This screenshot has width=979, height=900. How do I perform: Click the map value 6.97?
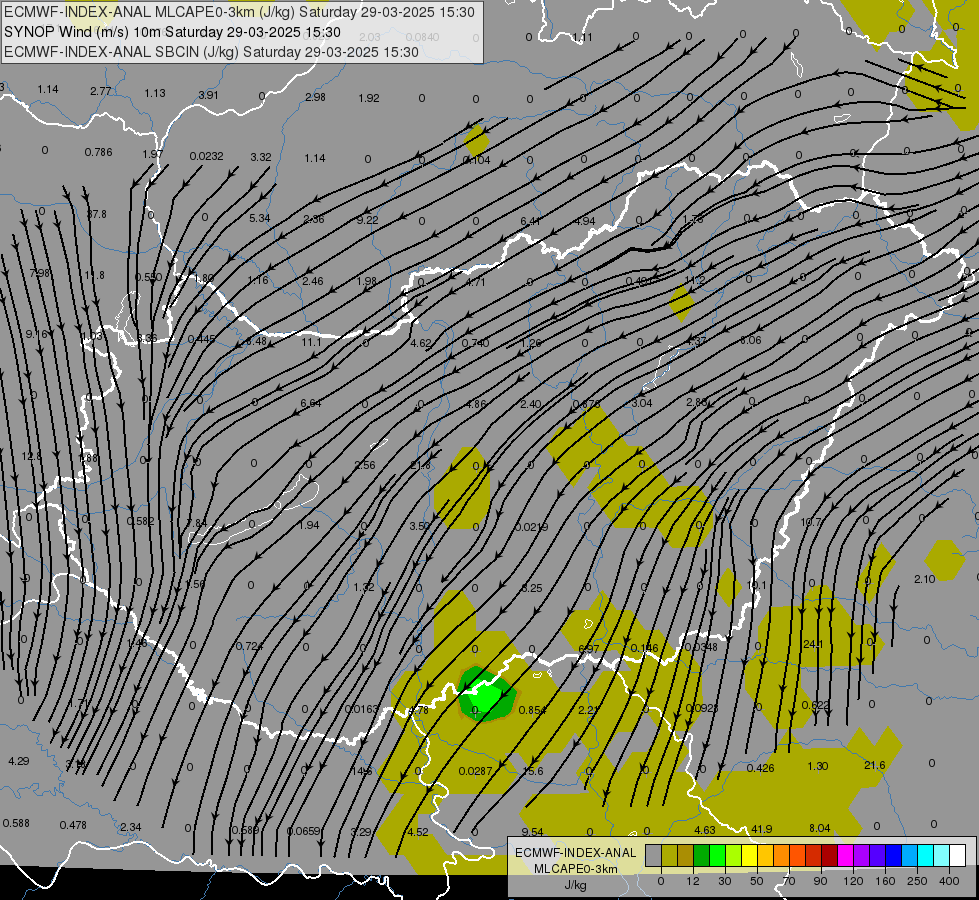(589, 648)
